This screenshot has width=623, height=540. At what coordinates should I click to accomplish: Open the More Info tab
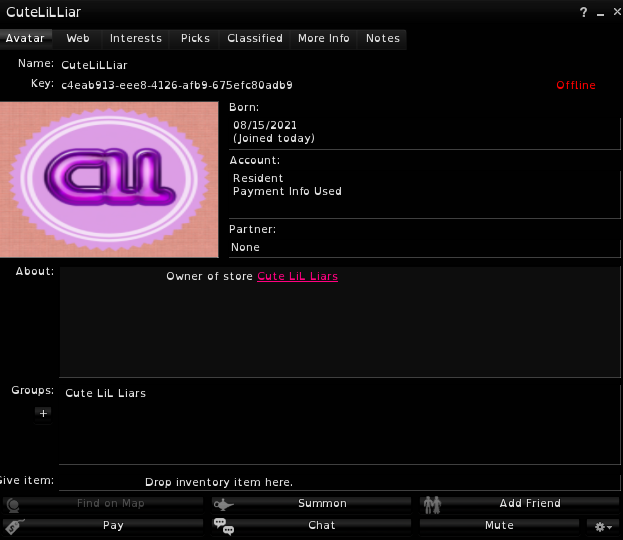pyautogui.click(x=323, y=39)
